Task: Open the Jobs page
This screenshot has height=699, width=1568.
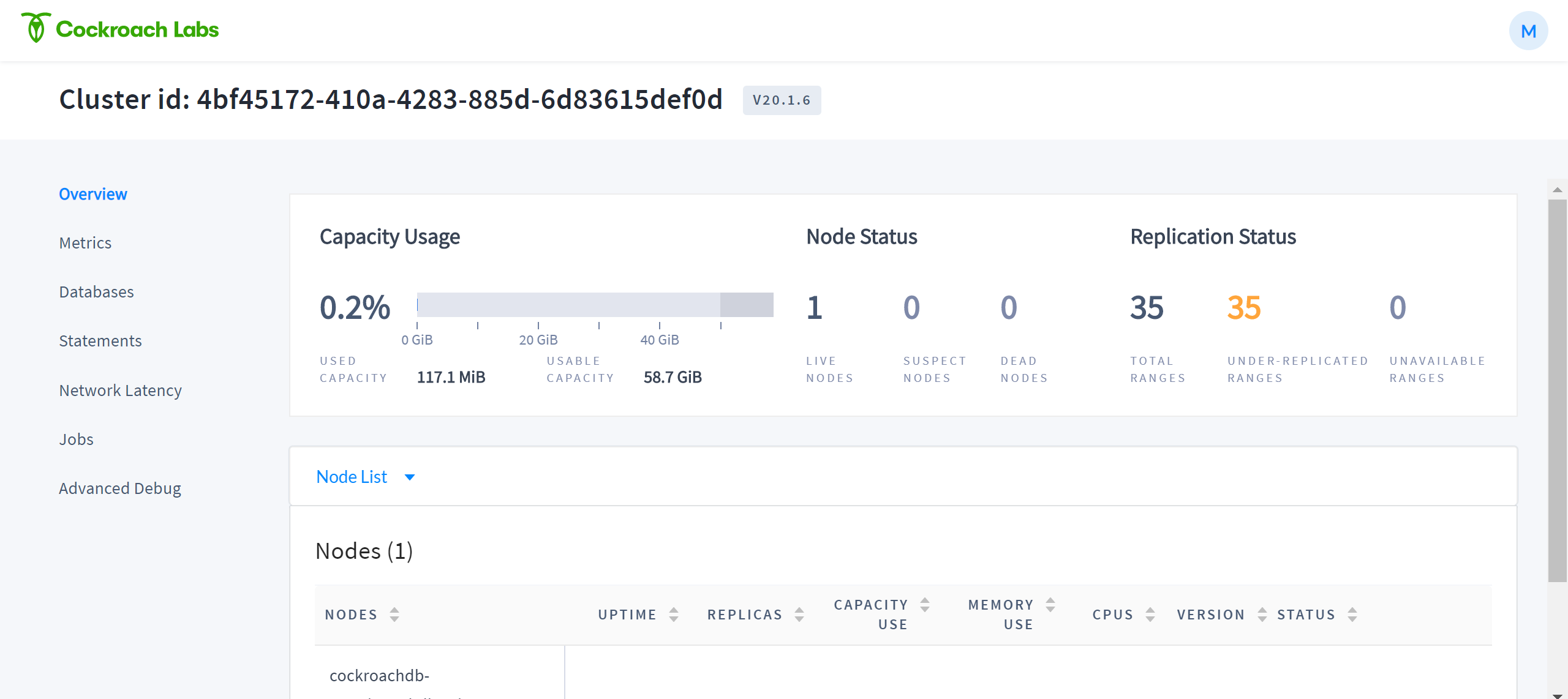Action: [x=76, y=439]
